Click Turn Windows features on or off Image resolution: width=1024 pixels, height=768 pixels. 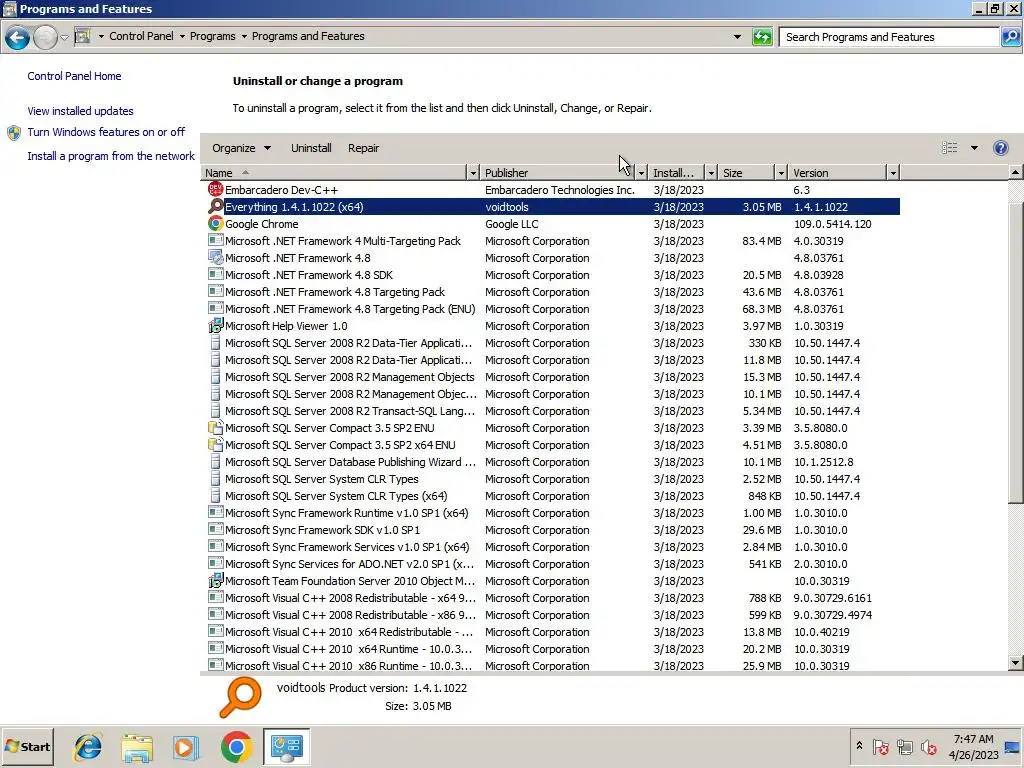coord(106,132)
